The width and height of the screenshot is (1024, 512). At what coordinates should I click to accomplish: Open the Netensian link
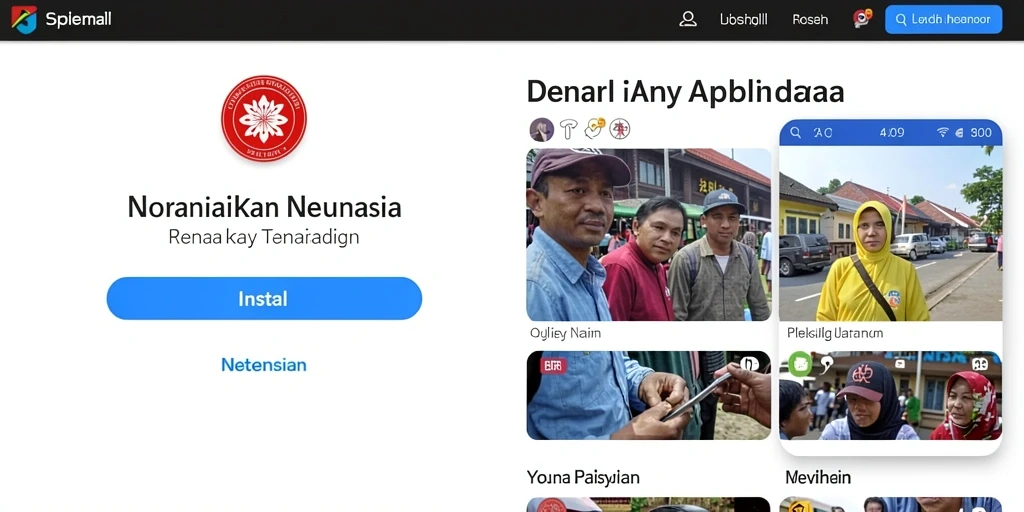(x=264, y=364)
